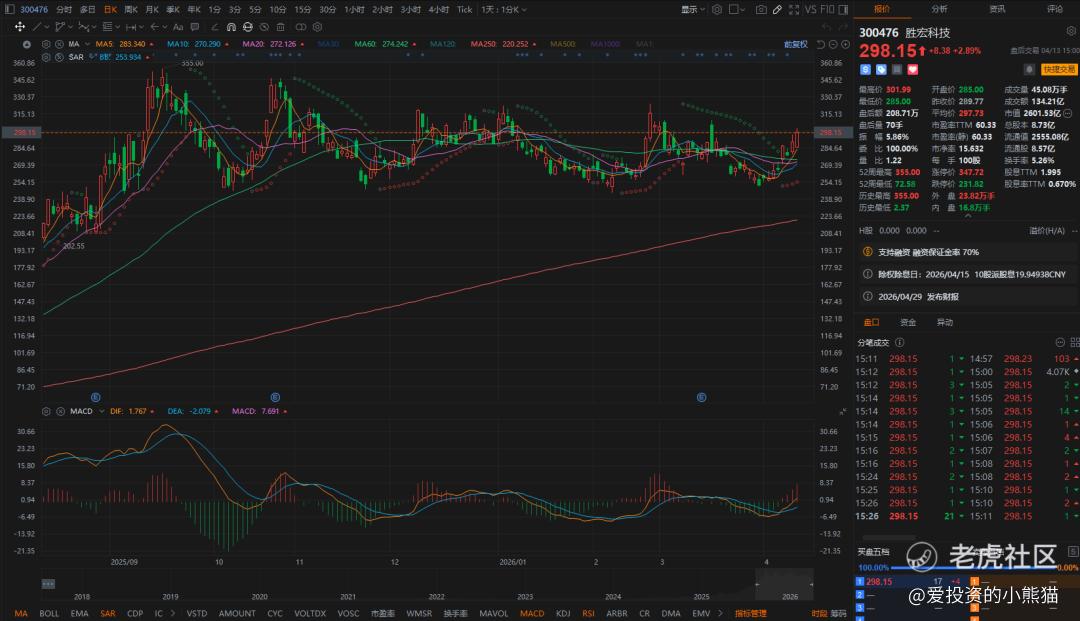Toggle the hidden MA120 line
This screenshot has height=621, width=1080.
pos(442,44)
